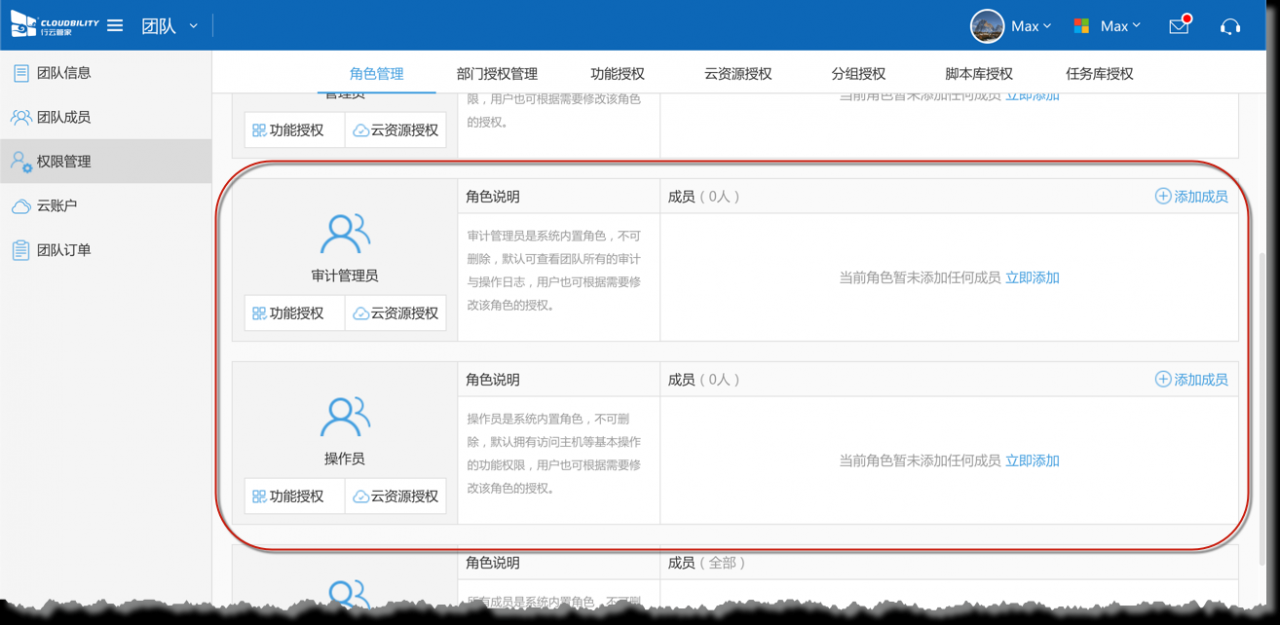1280x625 pixels.
Task: Click 添加成员 for the 审计管理员 role
Action: click(x=1191, y=197)
